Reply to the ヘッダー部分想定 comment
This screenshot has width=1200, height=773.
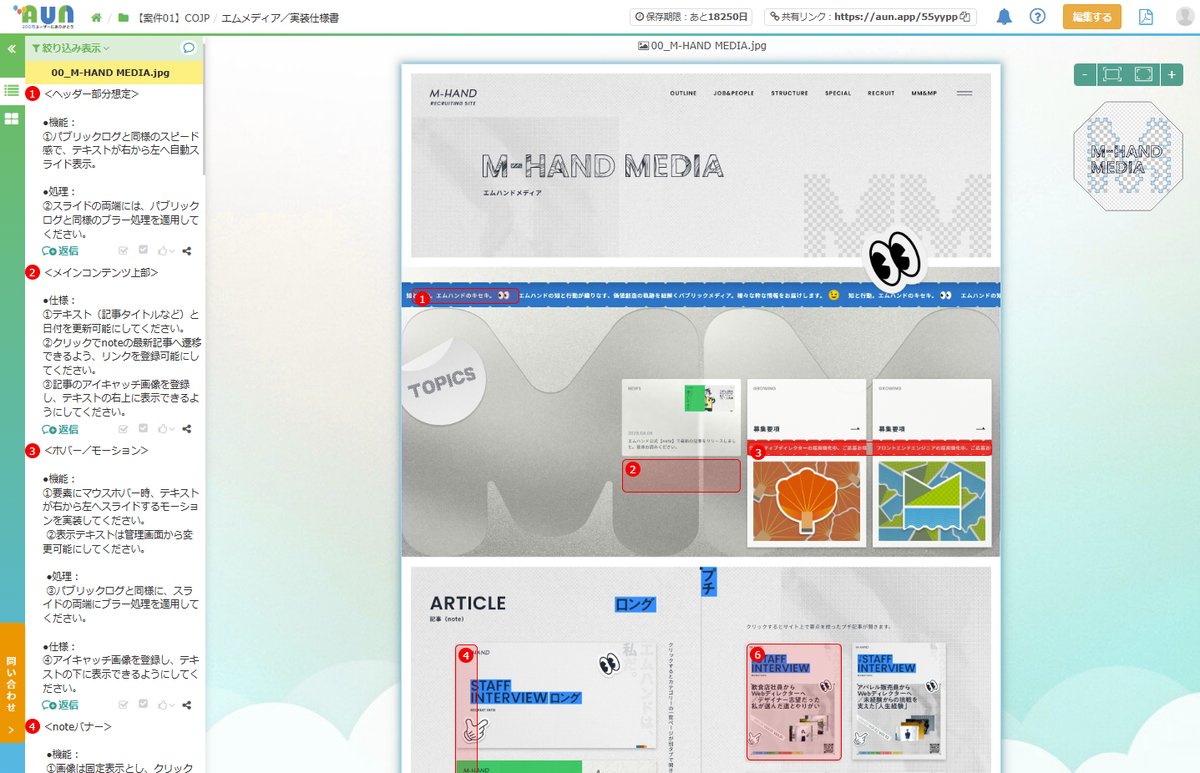(x=60, y=251)
